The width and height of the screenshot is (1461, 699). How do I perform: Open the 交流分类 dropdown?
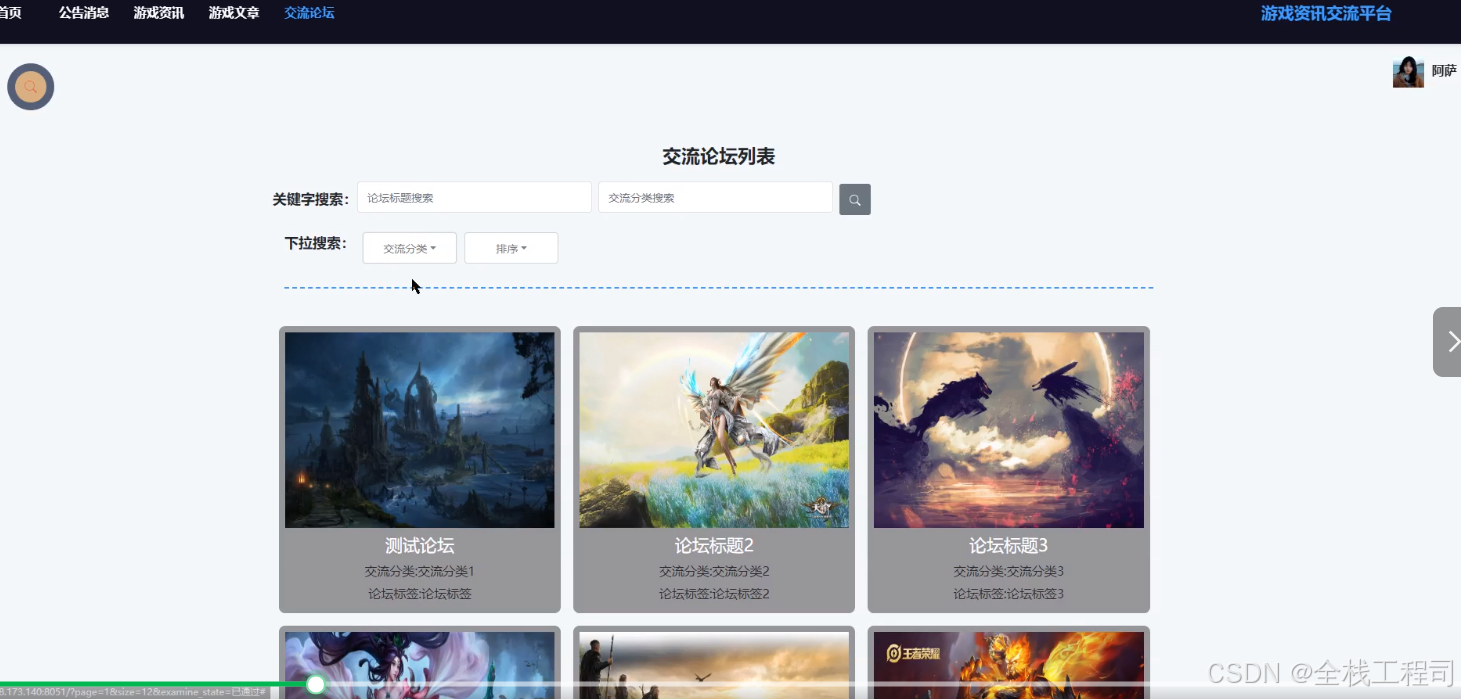pos(410,248)
